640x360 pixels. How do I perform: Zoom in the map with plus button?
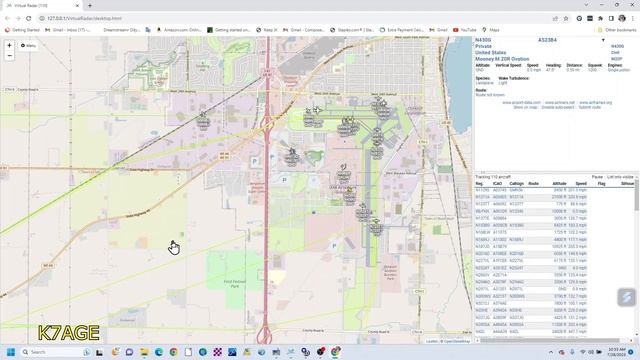(9, 45)
